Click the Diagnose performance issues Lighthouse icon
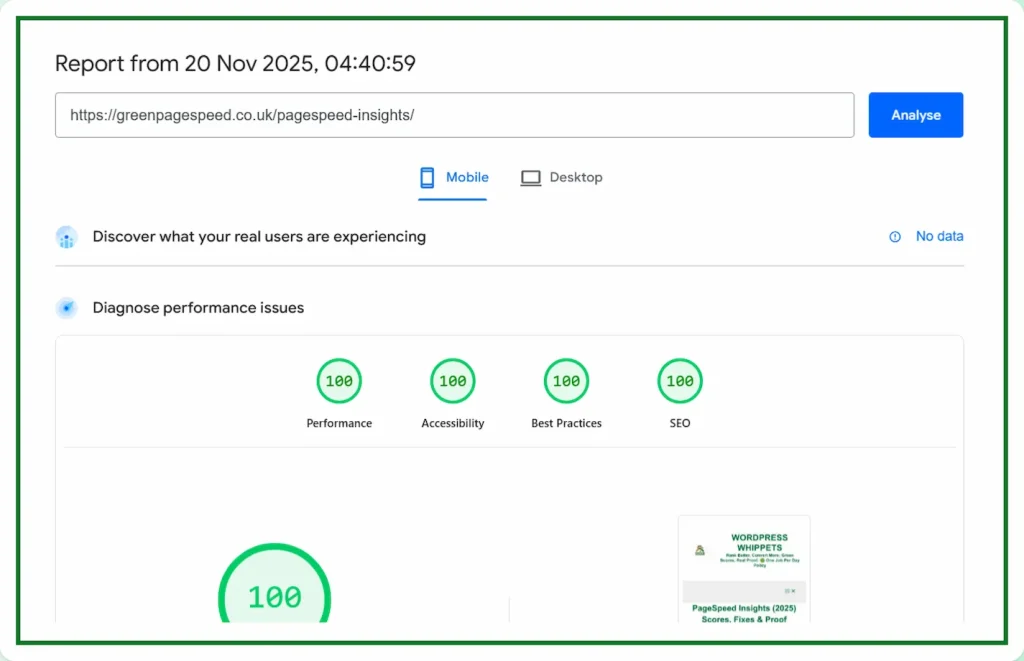The width and height of the screenshot is (1024, 661). (66, 308)
